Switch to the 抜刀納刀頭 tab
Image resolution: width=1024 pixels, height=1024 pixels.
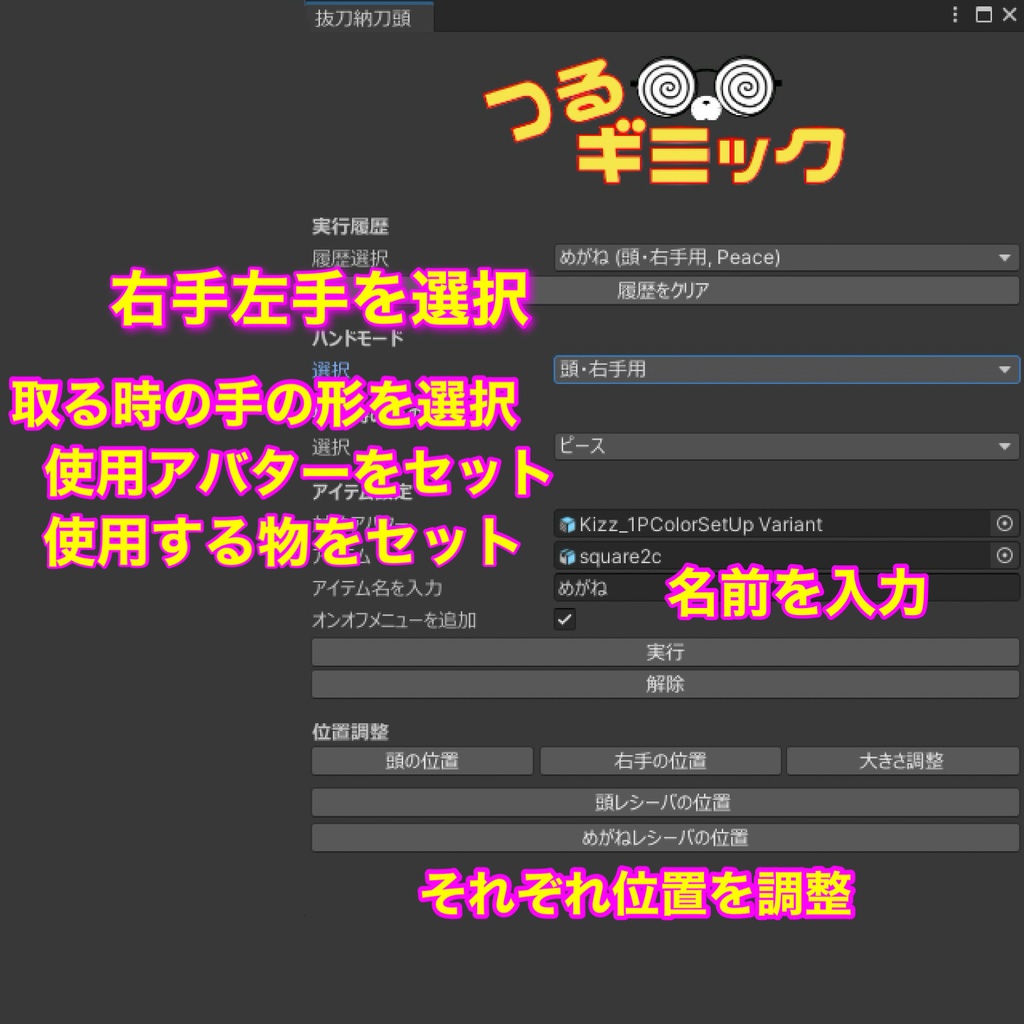367,17
